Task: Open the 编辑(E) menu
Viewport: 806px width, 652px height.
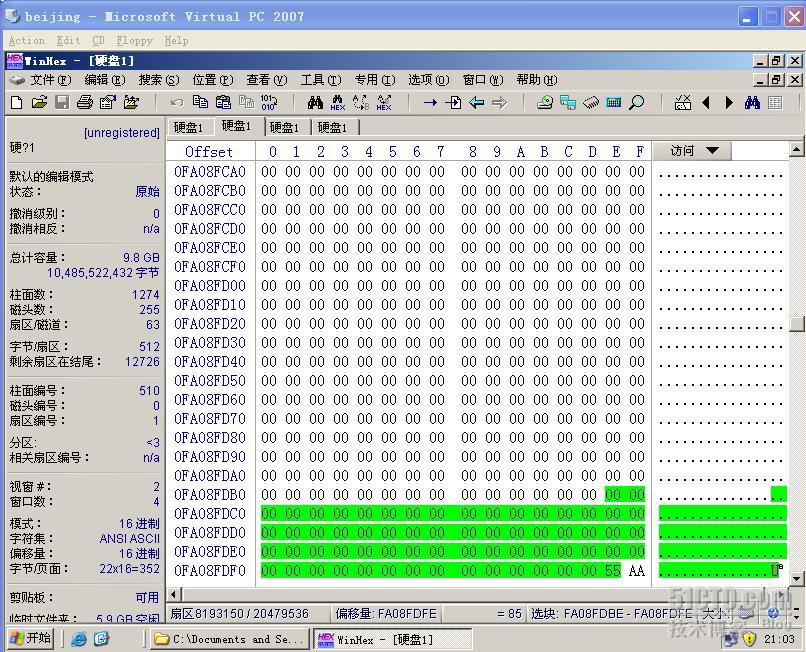Action: pos(105,80)
